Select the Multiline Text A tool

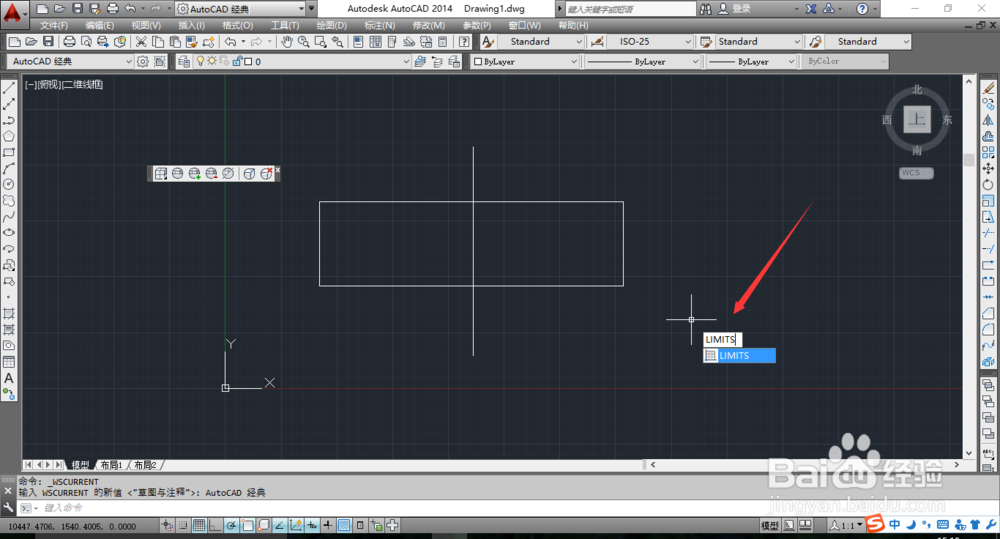point(9,378)
